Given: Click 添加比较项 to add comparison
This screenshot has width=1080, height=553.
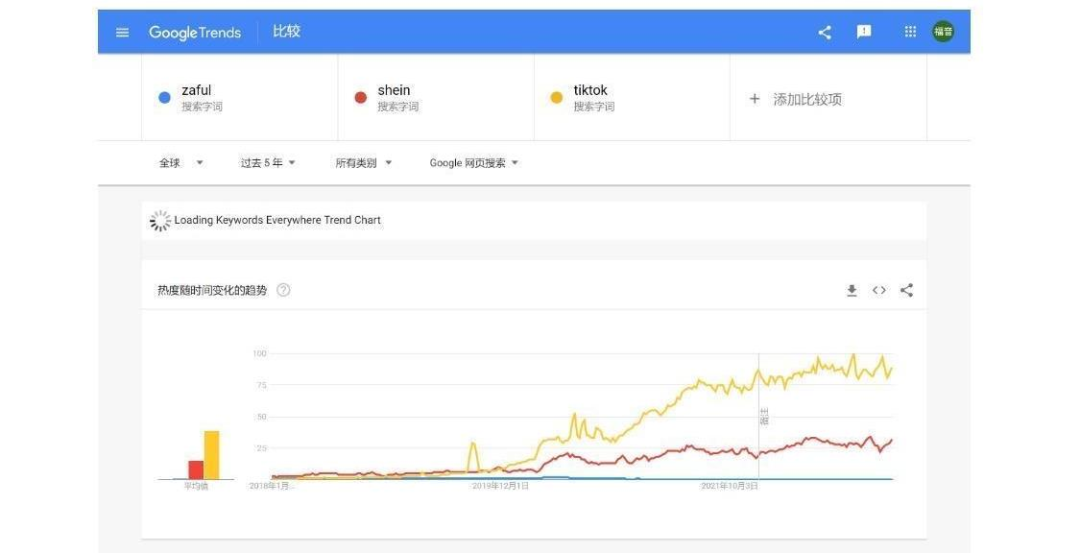Looking at the screenshot, I should (x=796, y=99).
